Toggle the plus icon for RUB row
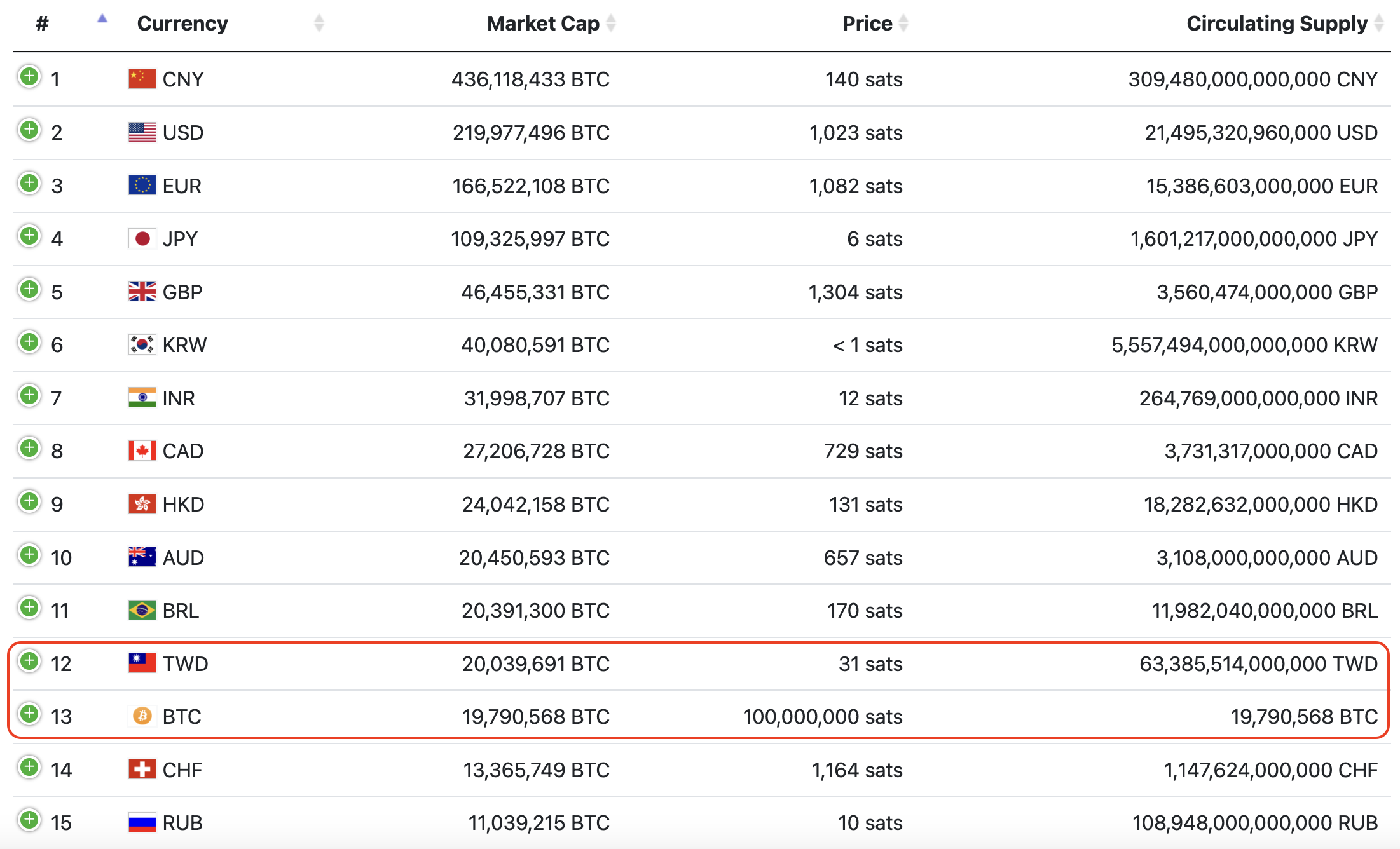 (x=29, y=820)
